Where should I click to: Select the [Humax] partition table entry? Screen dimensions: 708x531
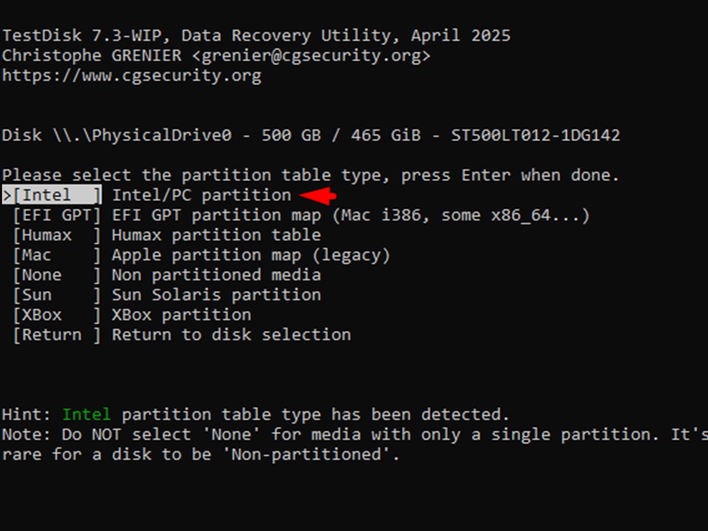click(x=57, y=235)
